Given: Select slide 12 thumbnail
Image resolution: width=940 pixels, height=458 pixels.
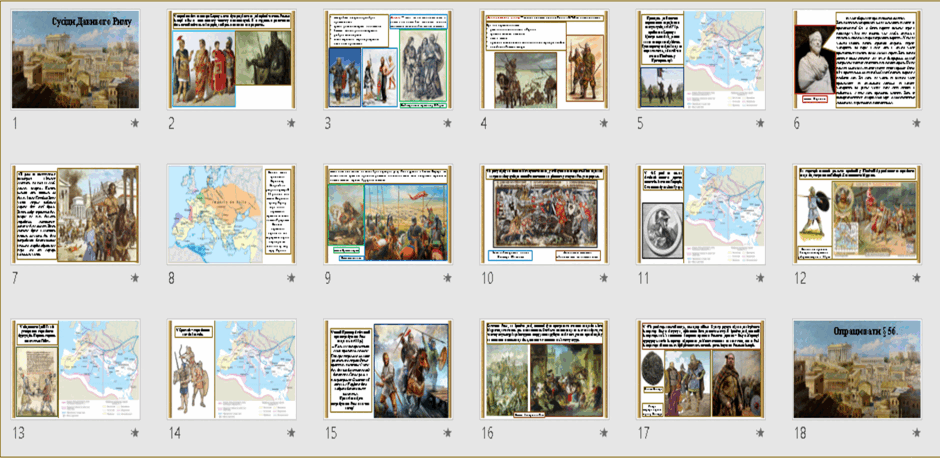Looking at the screenshot, I should point(857,214).
